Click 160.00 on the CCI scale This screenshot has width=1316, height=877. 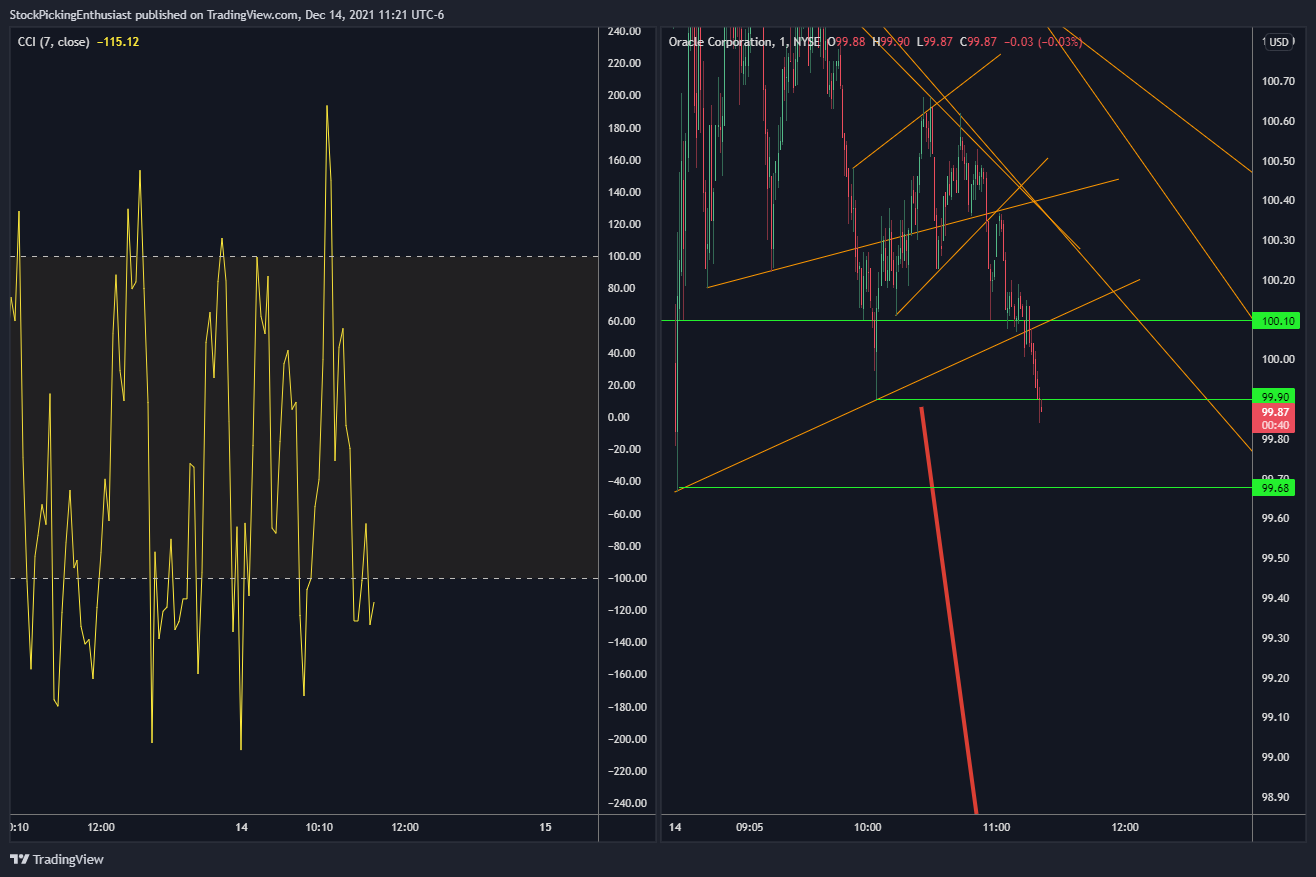(623, 160)
